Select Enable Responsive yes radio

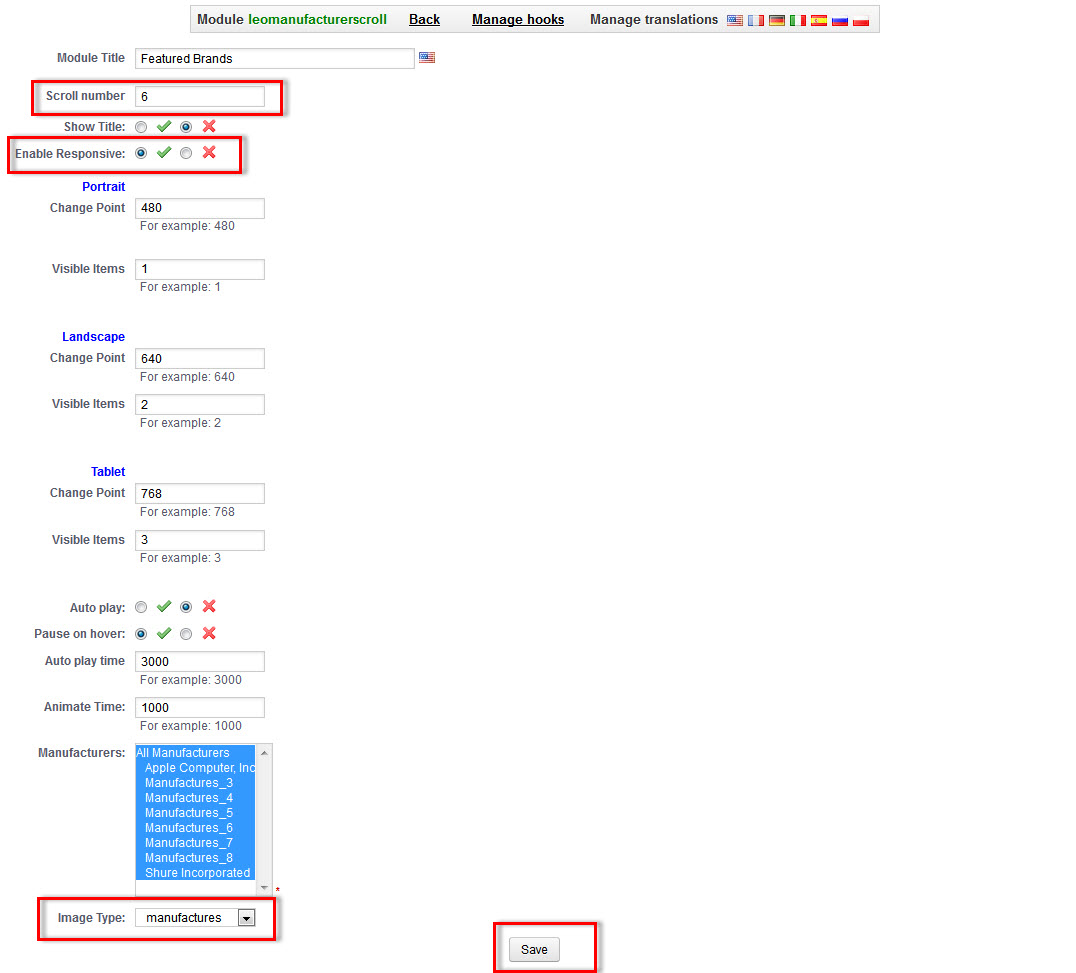click(x=141, y=153)
